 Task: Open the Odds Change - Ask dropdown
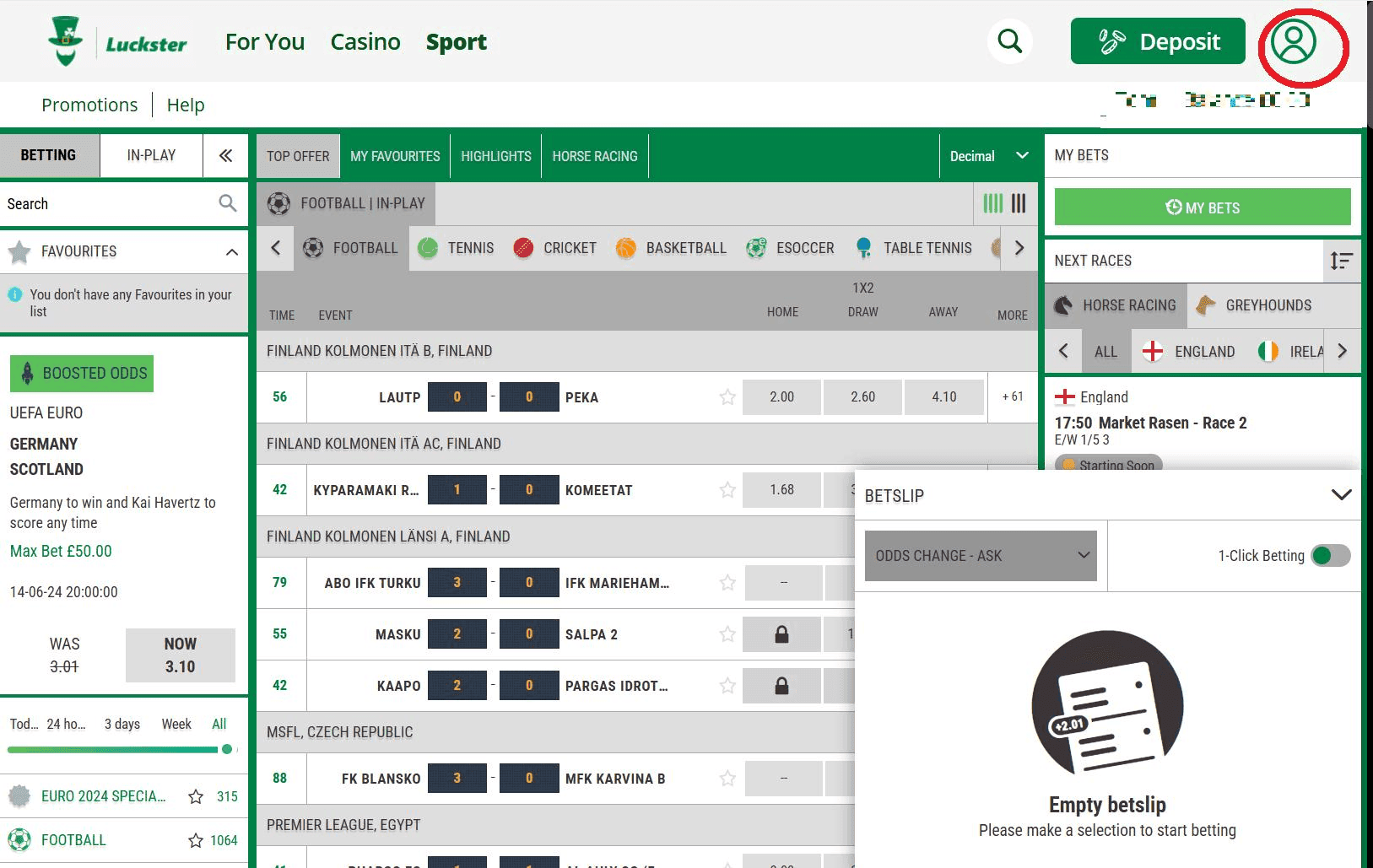point(981,556)
